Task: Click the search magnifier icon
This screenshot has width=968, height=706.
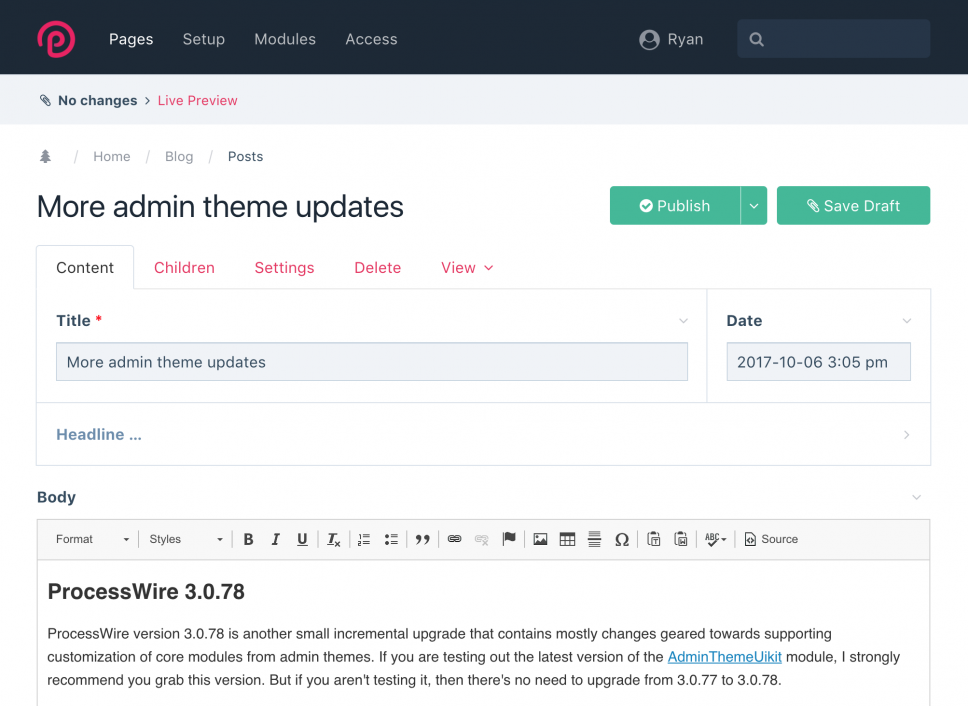Action: 756,39
